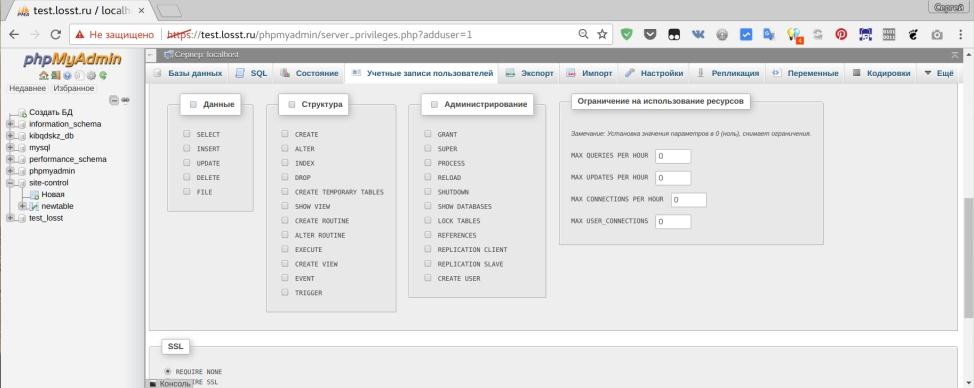The height and width of the screenshot is (388, 974).
Task: Open Chrome three-dot menu
Action: (x=960, y=35)
